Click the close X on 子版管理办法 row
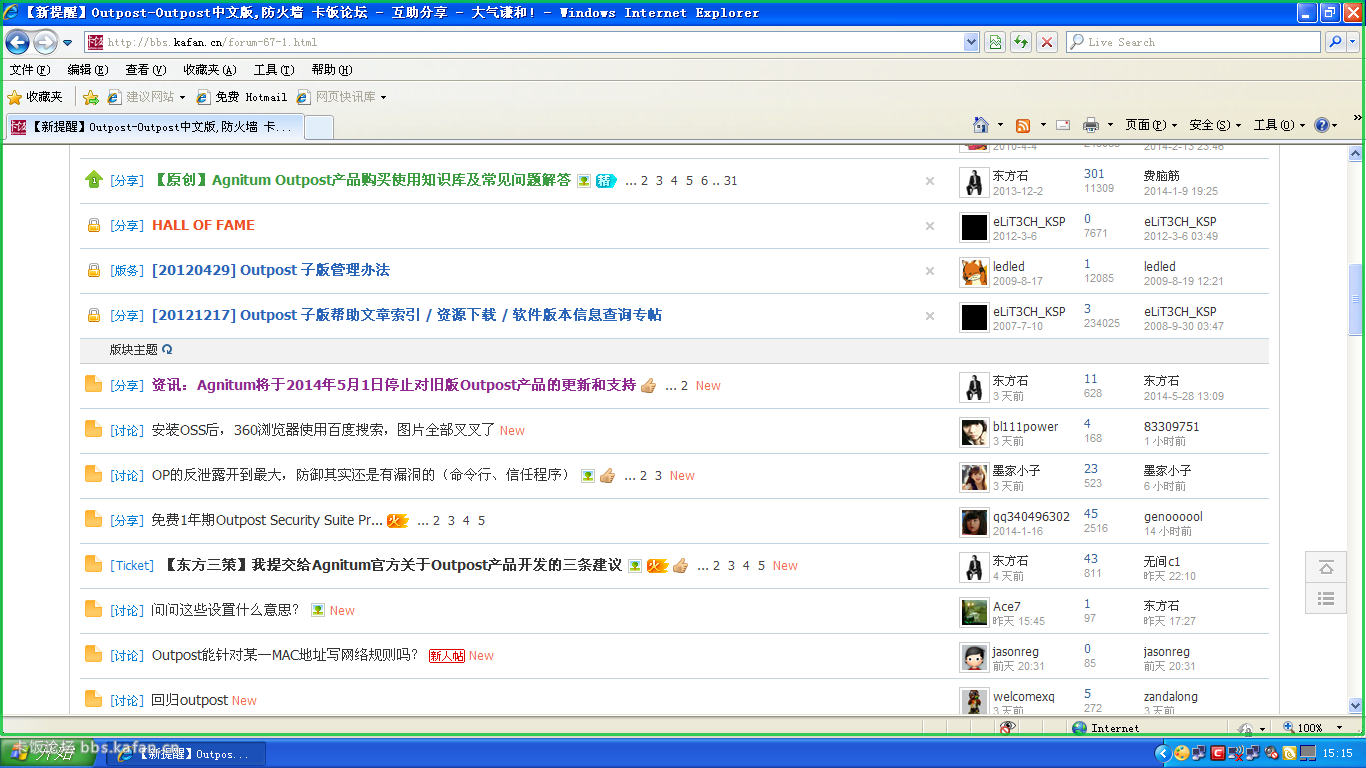 coord(930,271)
